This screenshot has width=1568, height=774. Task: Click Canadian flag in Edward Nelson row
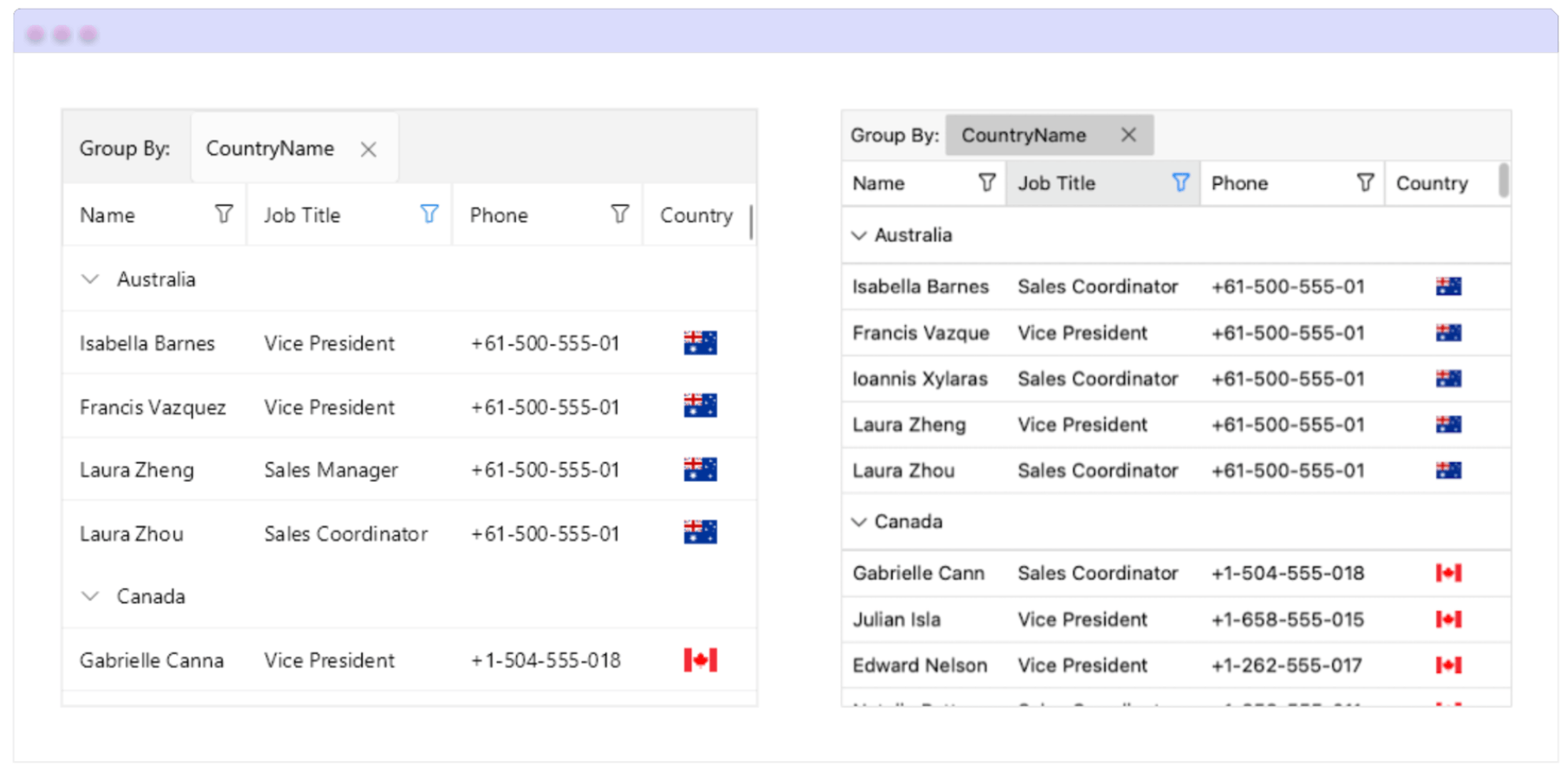click(x=1448, y=665)
